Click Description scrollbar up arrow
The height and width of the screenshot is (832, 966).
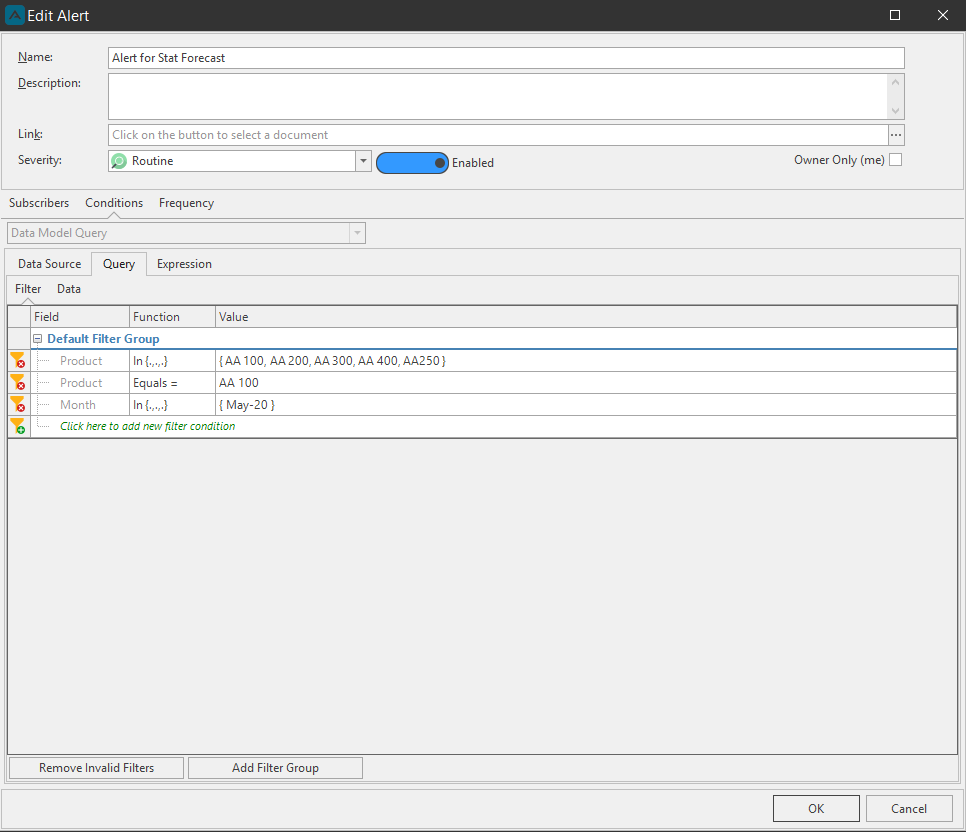896,82
